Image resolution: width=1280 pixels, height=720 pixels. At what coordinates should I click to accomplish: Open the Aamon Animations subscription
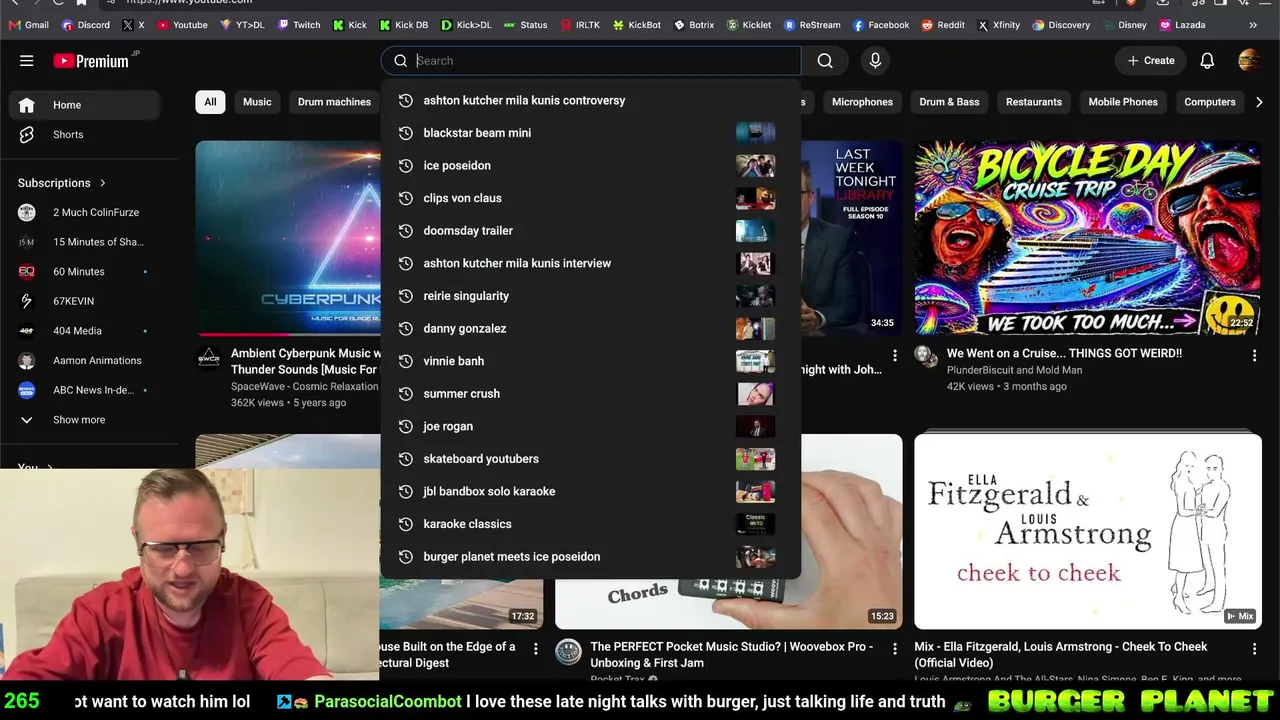85,361
